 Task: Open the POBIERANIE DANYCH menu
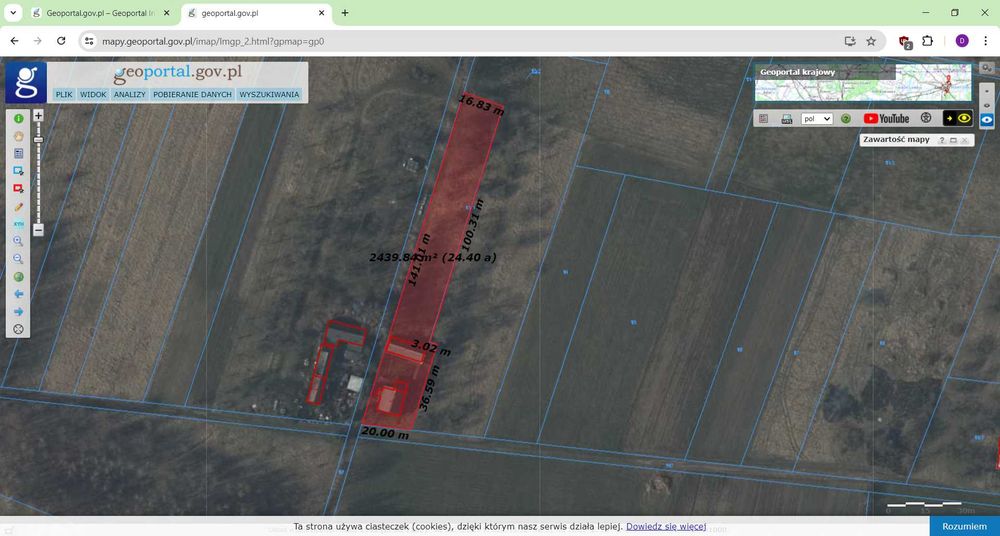click(x=192, y=94)
